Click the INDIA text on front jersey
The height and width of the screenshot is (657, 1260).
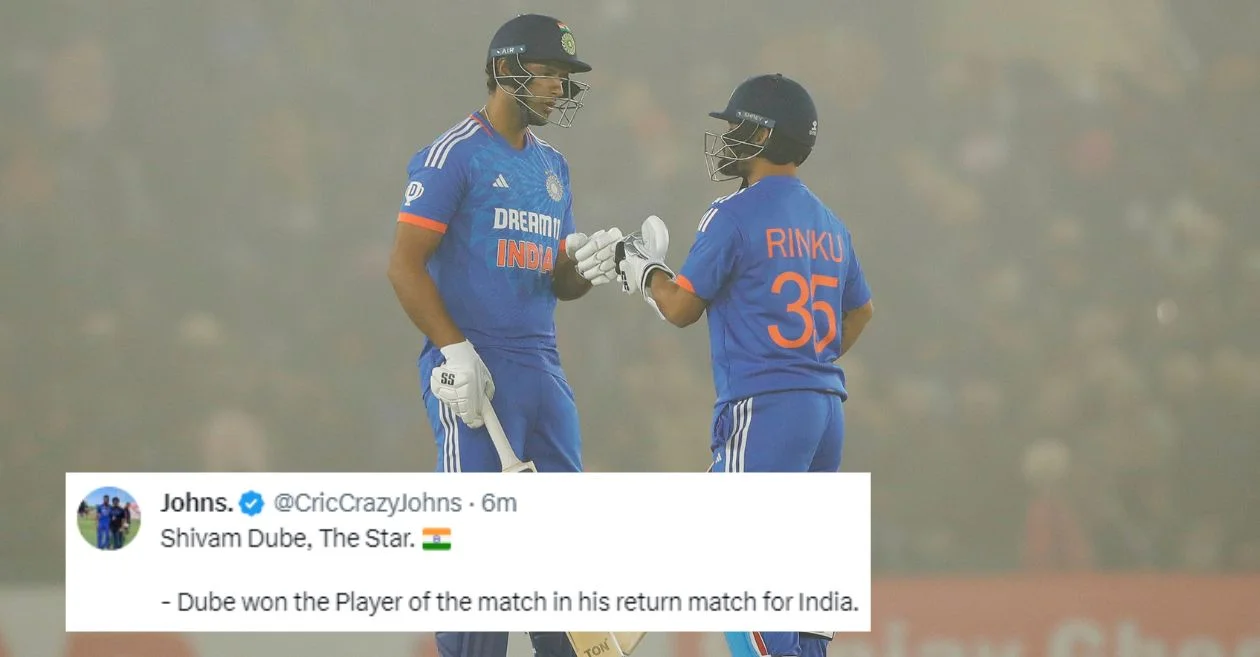click(524, 255)
